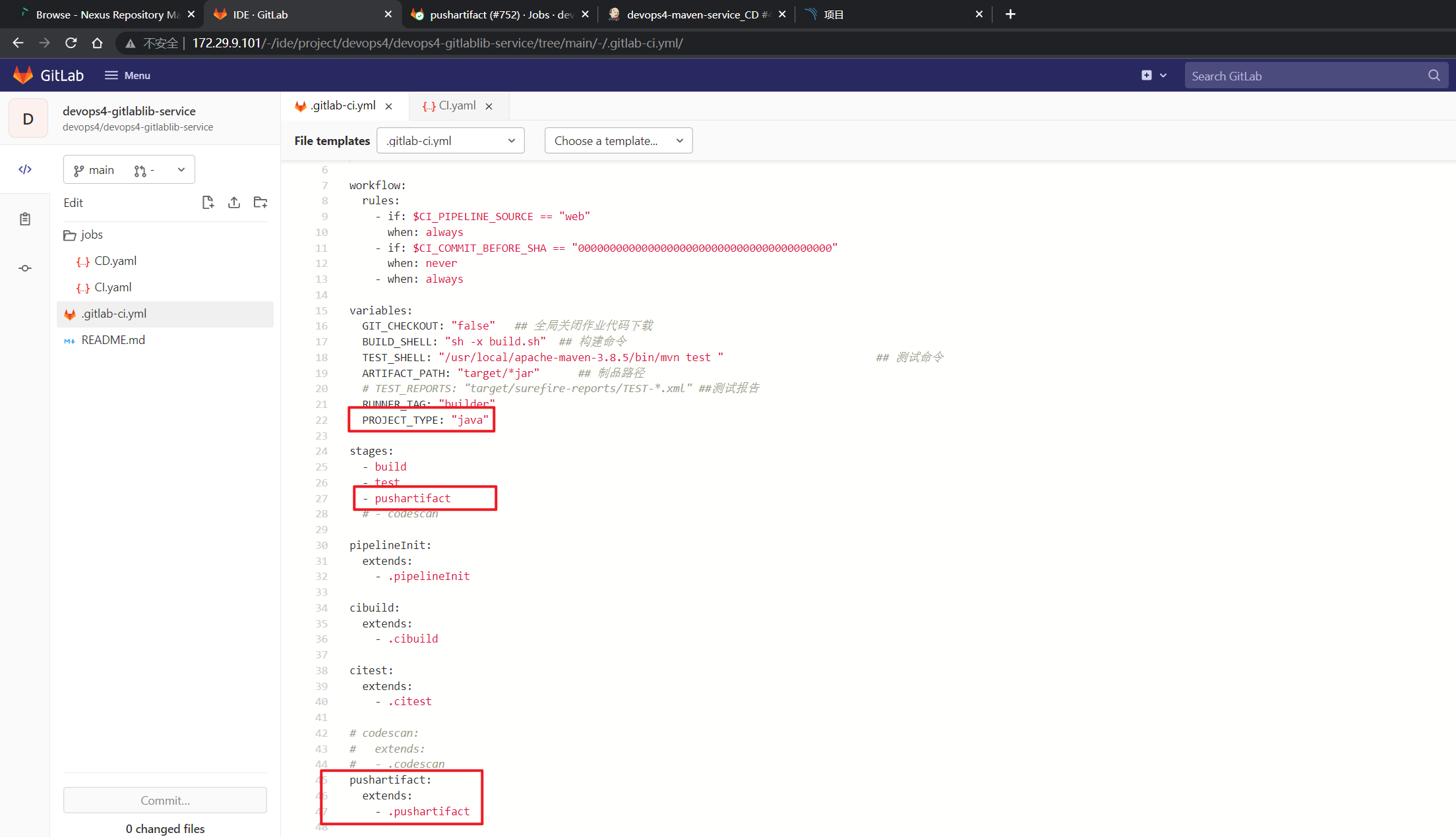Click the merge request selector icon

click(x=140, y=171)
